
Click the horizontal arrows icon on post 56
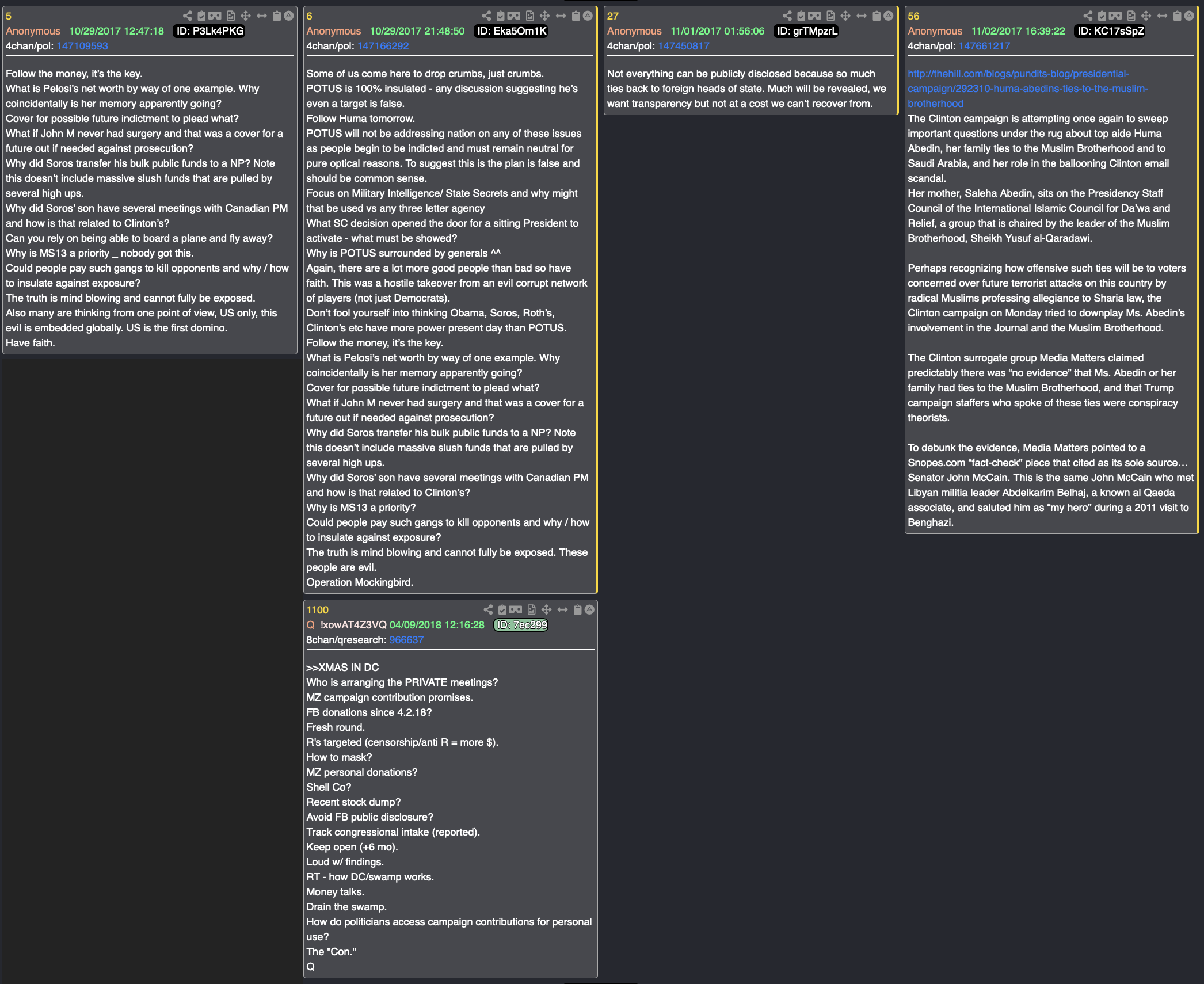[1163, 16]
